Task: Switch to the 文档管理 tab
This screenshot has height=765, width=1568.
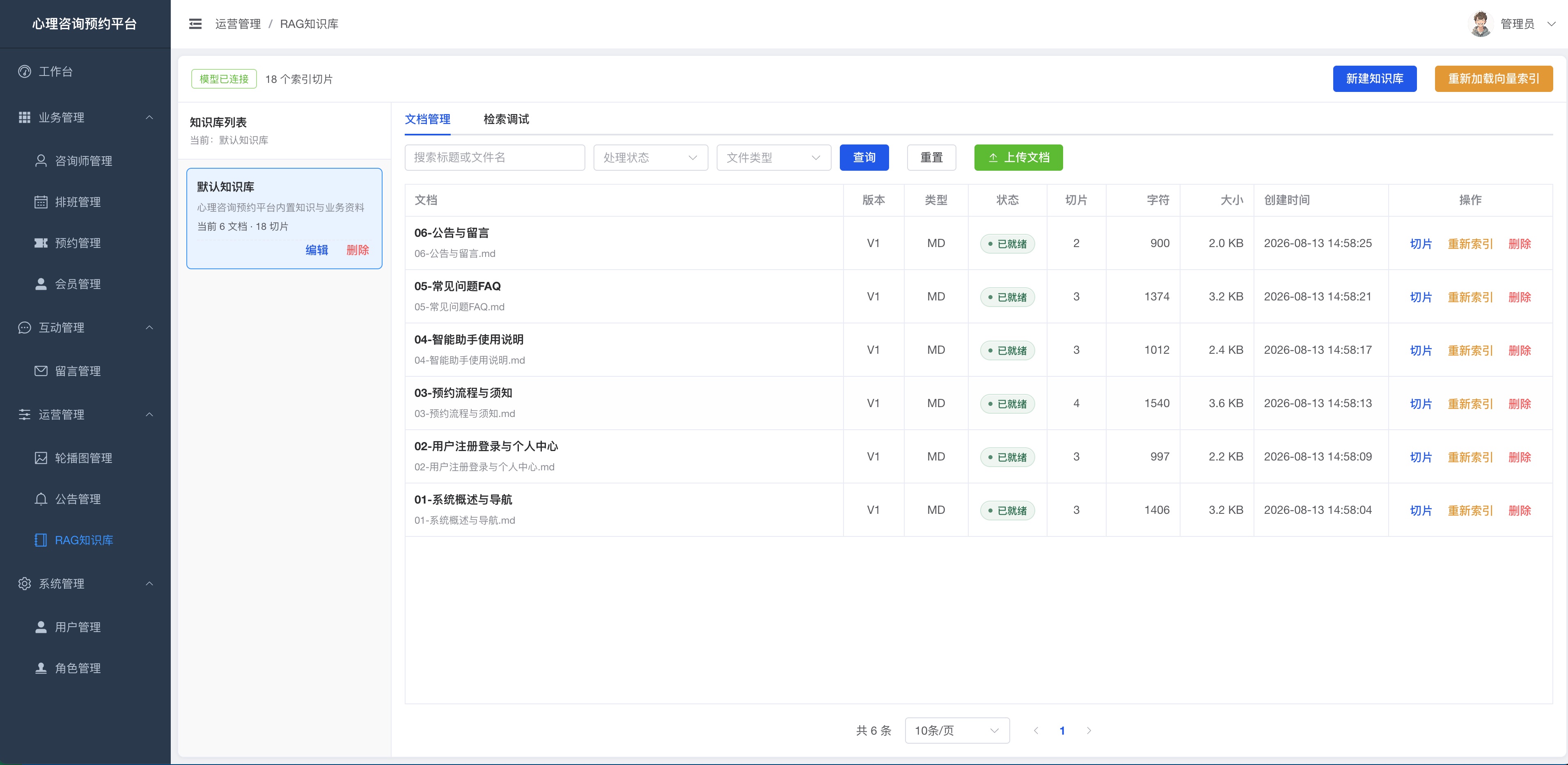Action: click(427, 119)
